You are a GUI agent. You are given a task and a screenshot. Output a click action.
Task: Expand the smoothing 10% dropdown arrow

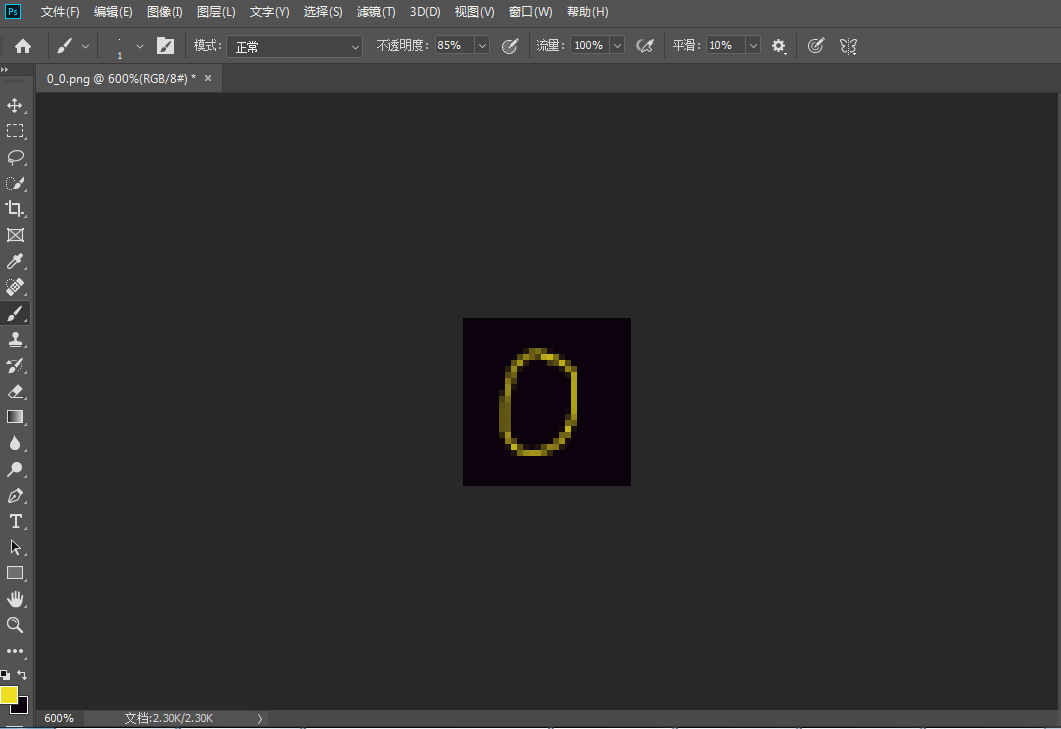pos(752,46)
